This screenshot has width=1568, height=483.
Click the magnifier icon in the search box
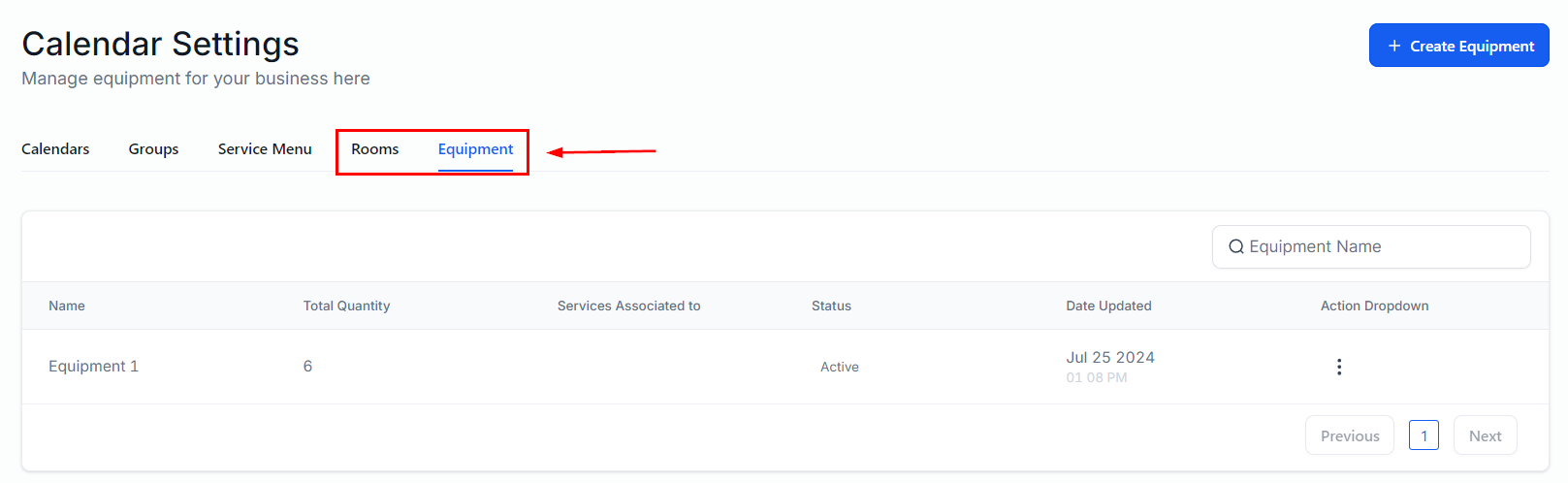click(1236, 247)
